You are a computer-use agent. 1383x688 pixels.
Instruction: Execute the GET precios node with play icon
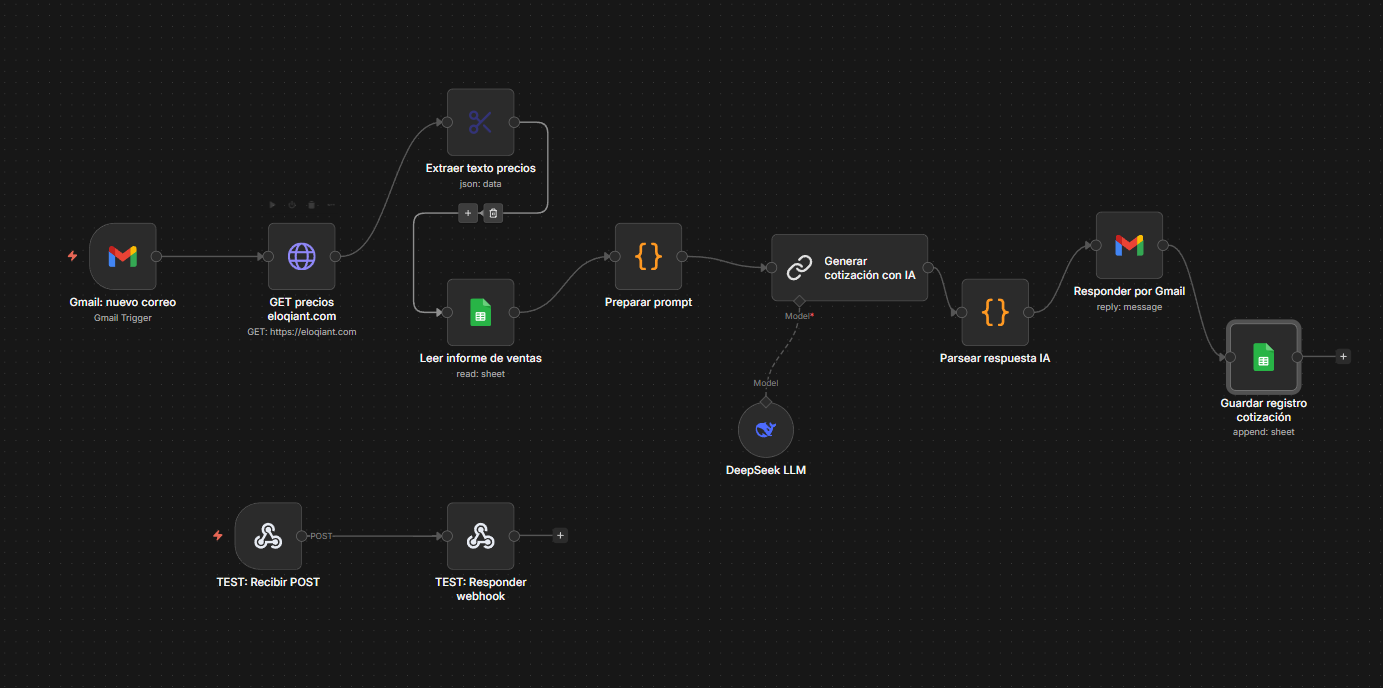273,205
